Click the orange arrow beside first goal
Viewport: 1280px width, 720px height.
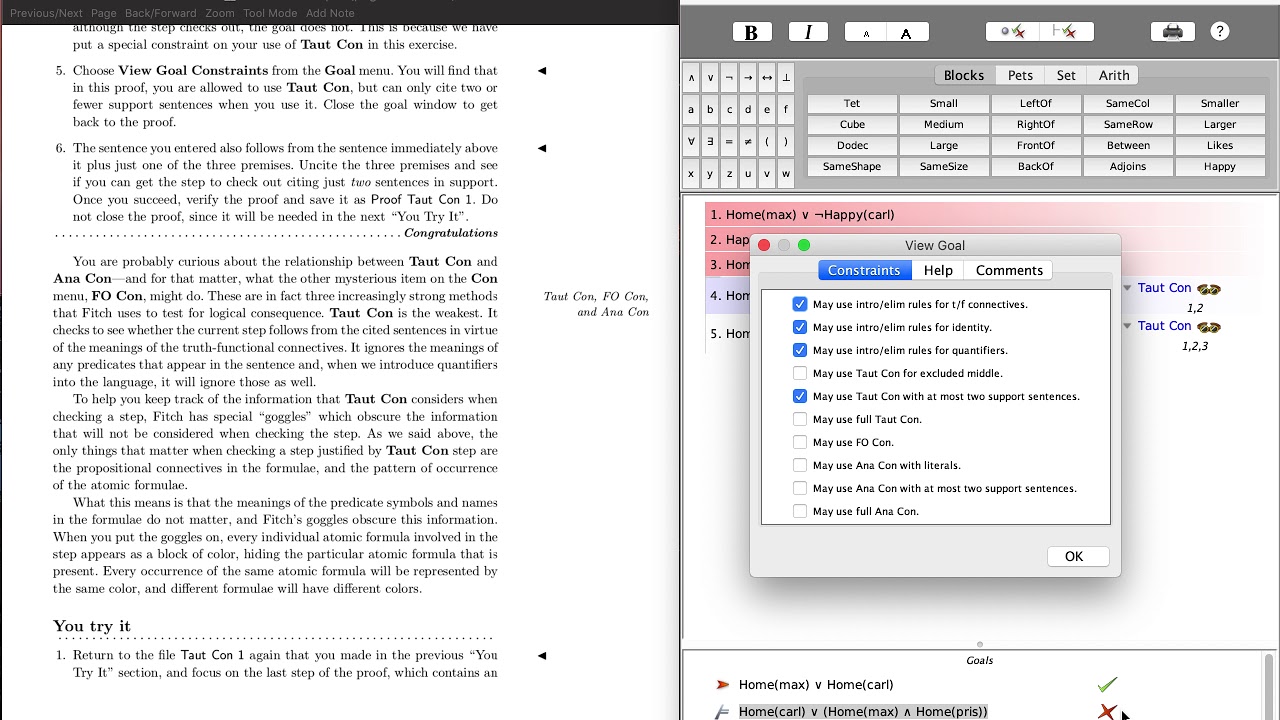[722, 685]
